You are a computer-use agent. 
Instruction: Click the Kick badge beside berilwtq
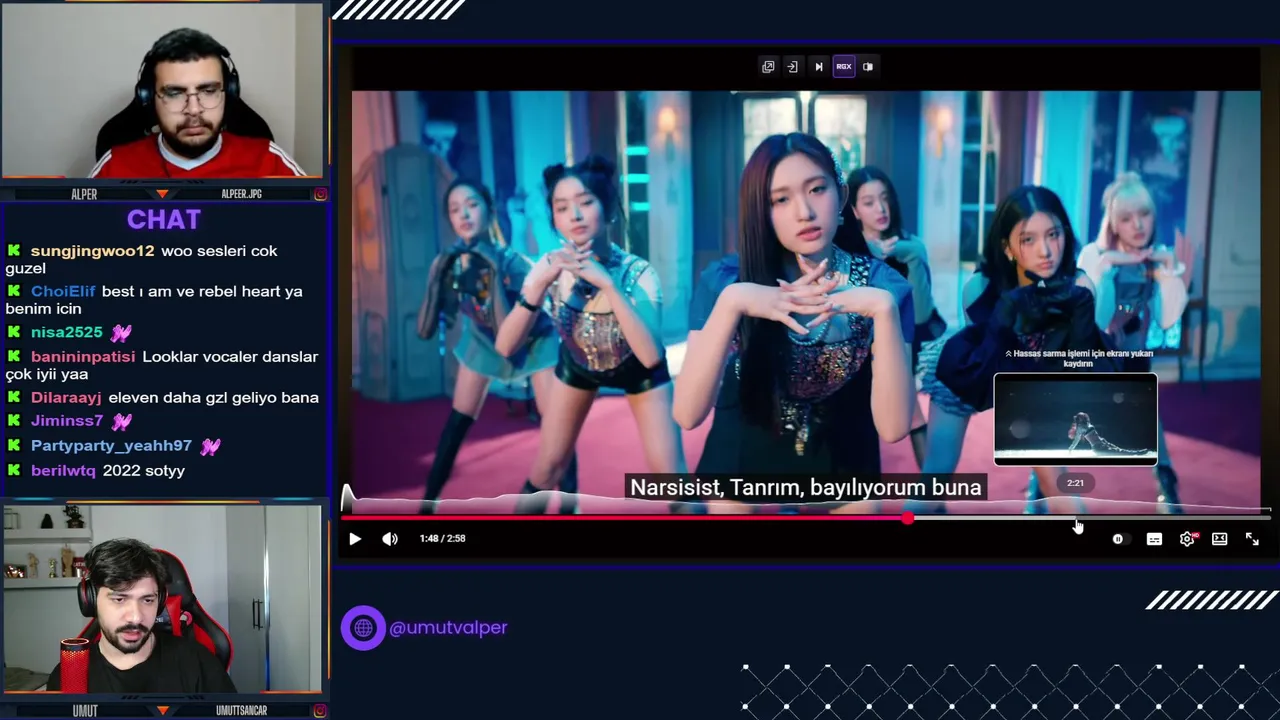click(14, 470)
